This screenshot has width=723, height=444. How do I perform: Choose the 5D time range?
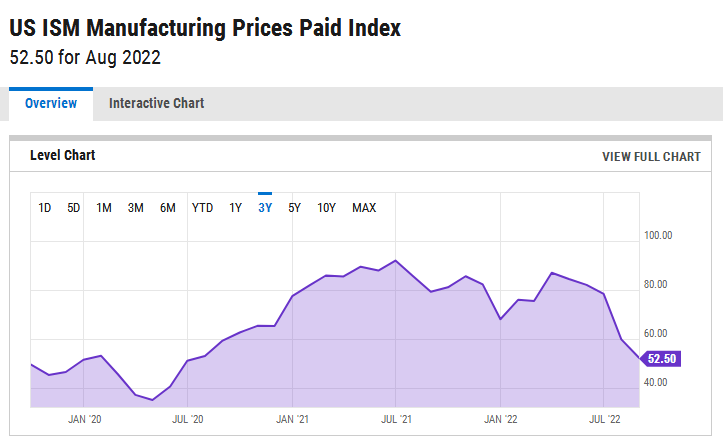74,208
